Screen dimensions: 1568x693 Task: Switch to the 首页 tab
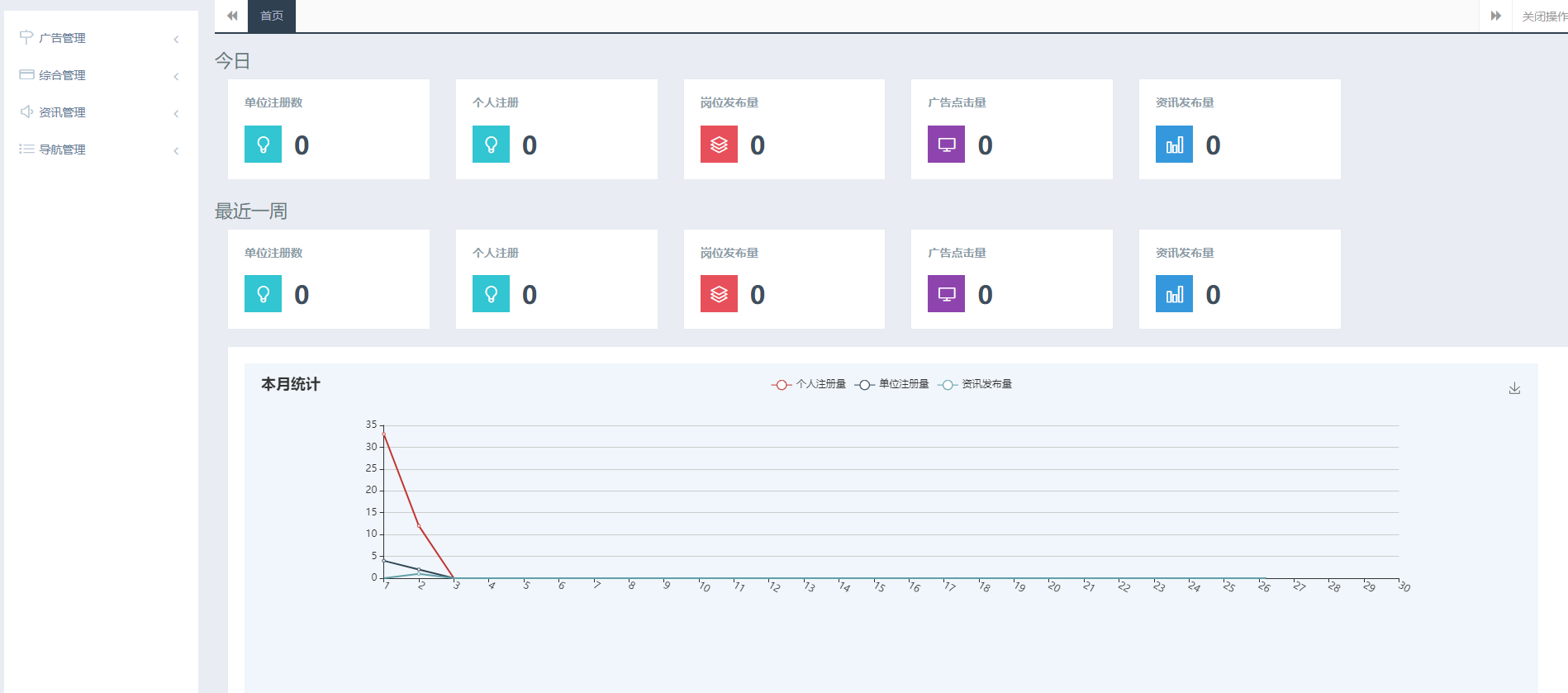click(272, 16)
